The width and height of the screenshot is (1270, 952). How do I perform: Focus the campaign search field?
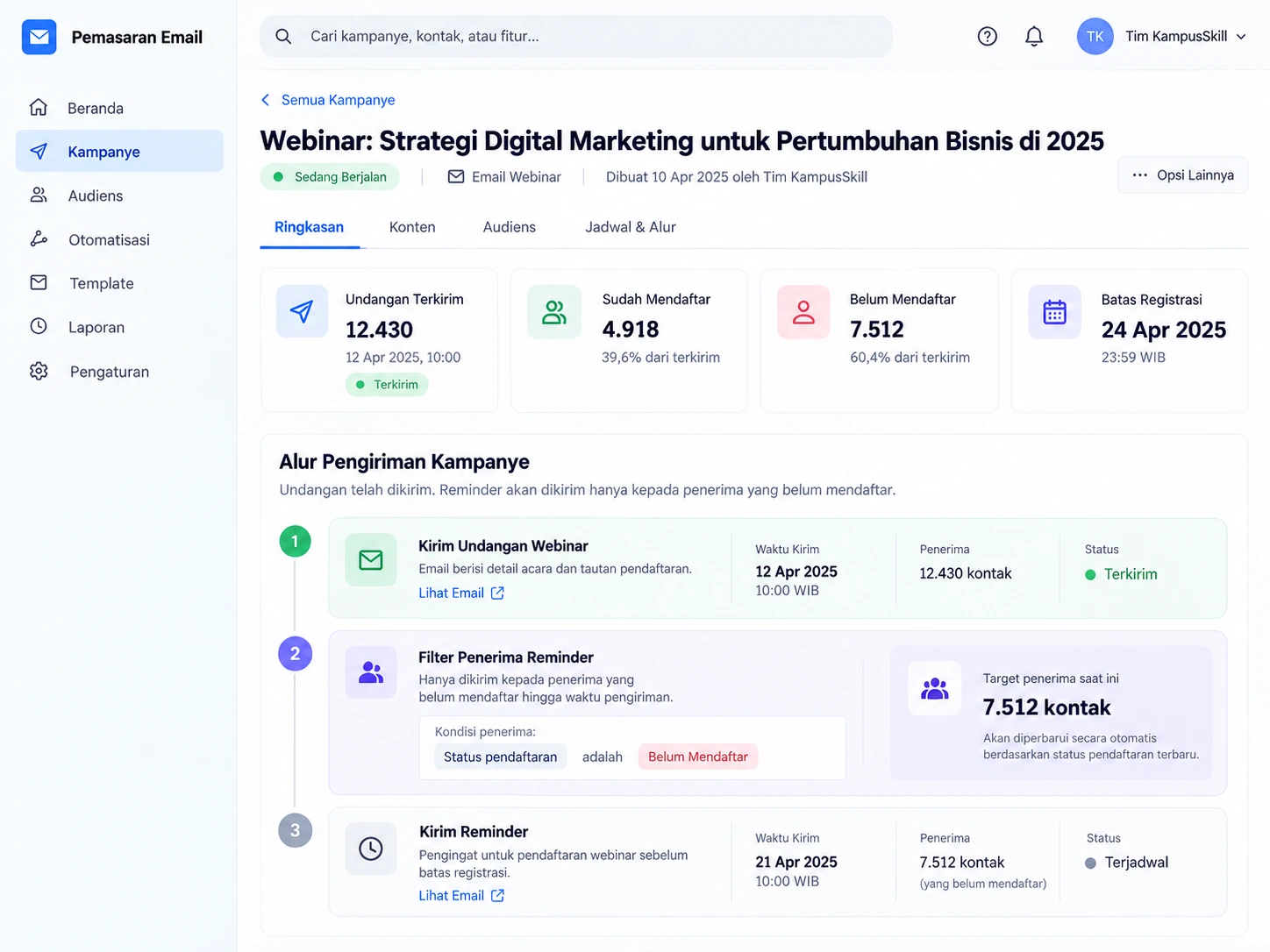[x=576, y=36]
